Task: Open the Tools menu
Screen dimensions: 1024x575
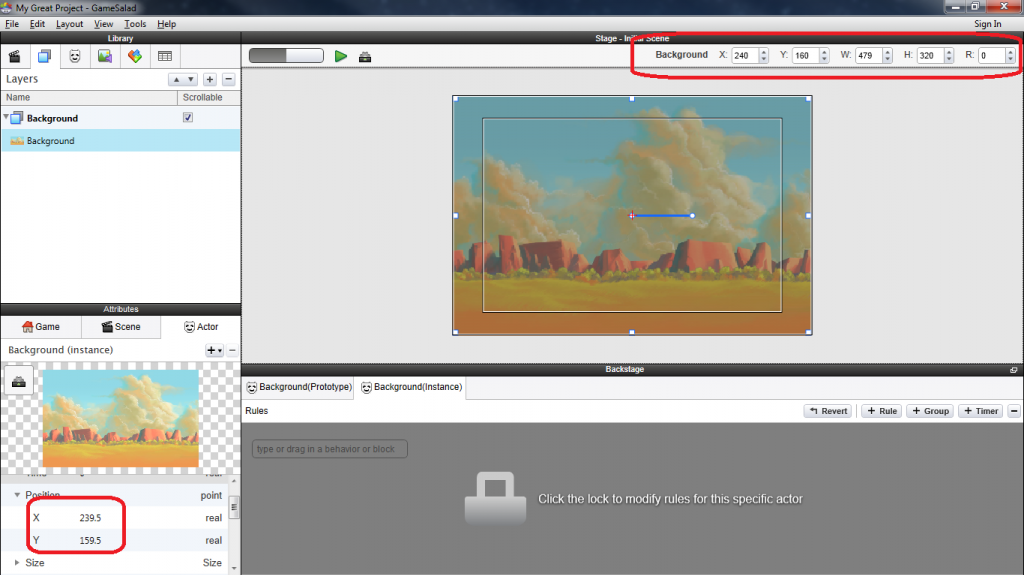Action: (135, 24)
